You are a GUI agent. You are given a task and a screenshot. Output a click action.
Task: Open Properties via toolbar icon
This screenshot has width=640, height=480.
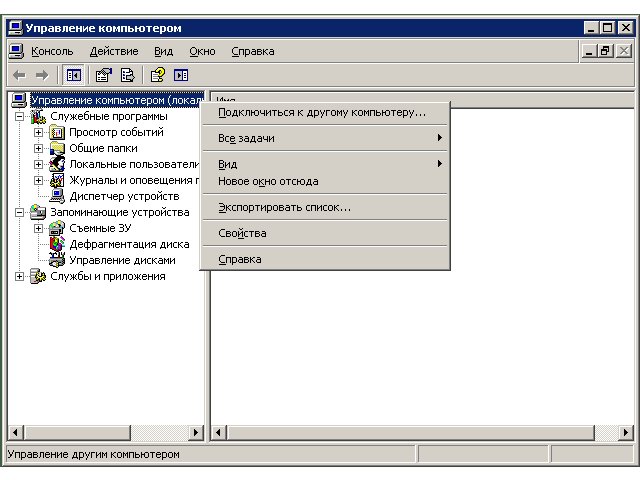click(x=104, y=75)
